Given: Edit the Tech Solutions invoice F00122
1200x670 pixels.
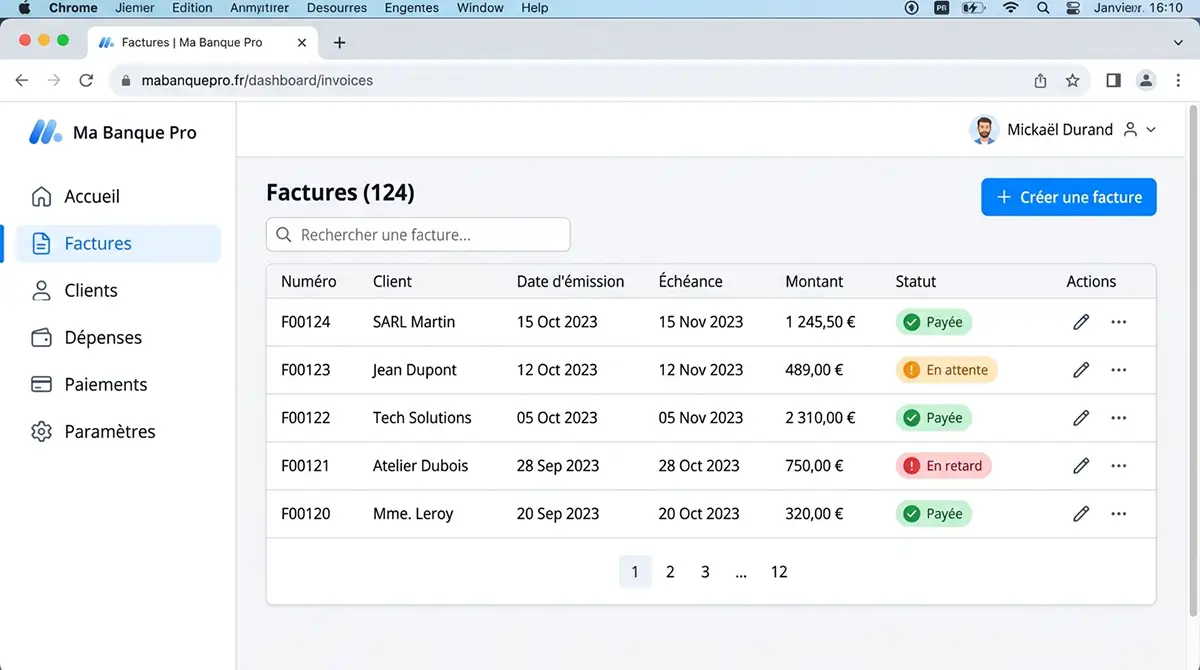Looking at the screenshot, I should [1081, 418].
